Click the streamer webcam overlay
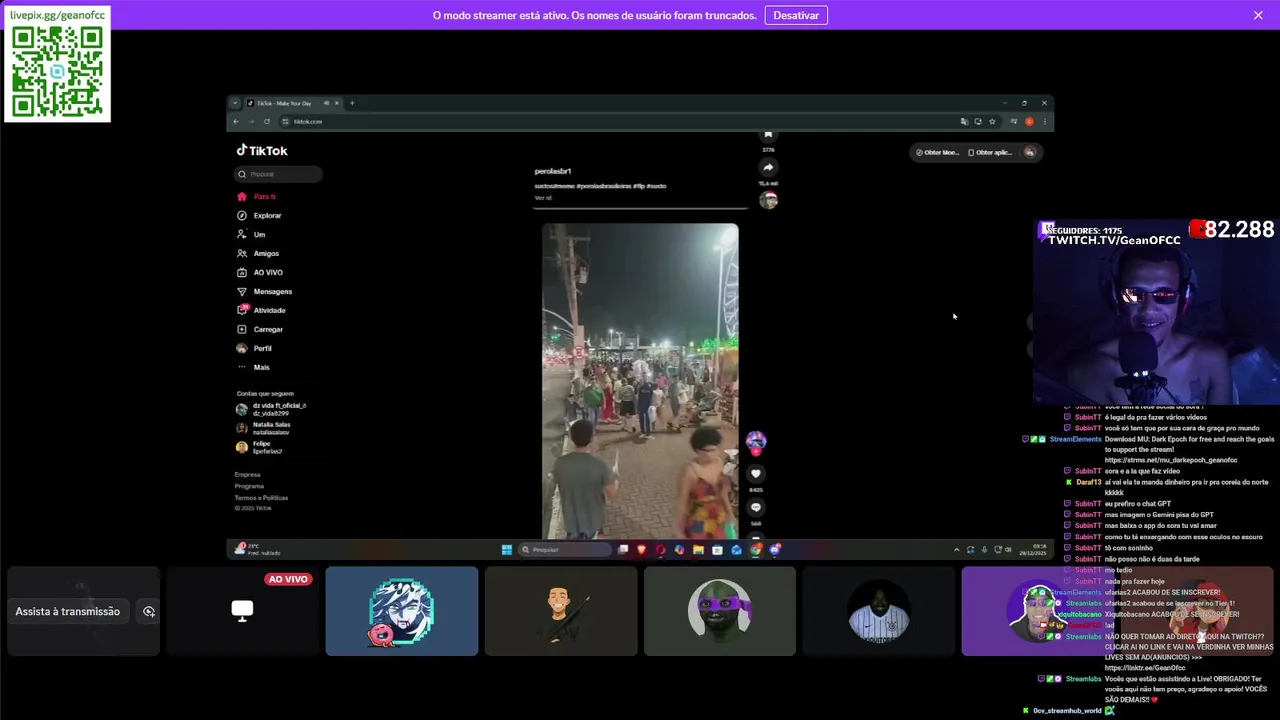1280x720 pixels. [1156, 312]
